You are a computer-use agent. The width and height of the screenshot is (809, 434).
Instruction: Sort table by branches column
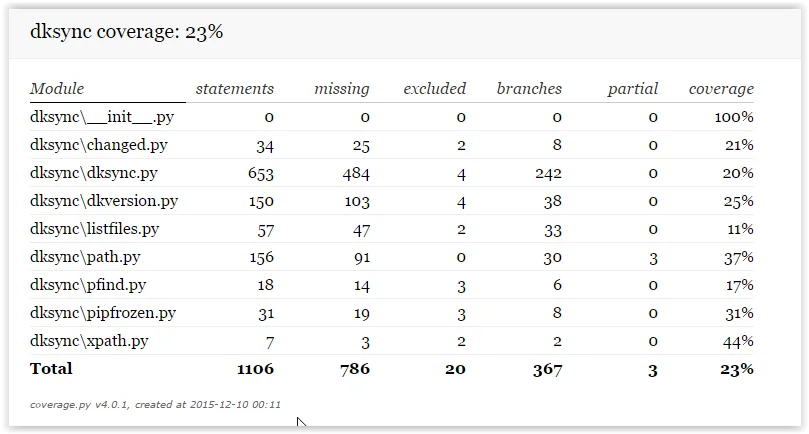[x=529, y=89]
